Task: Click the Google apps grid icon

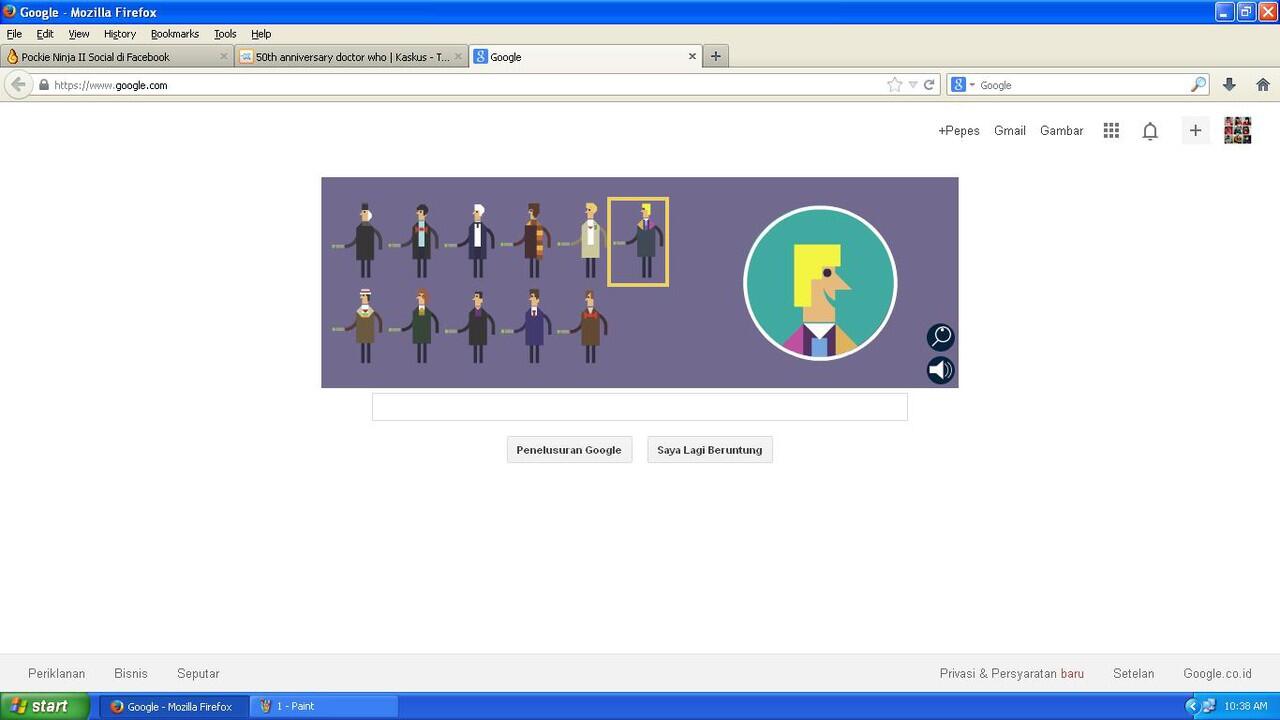Action: click(x=1111, y=131)
